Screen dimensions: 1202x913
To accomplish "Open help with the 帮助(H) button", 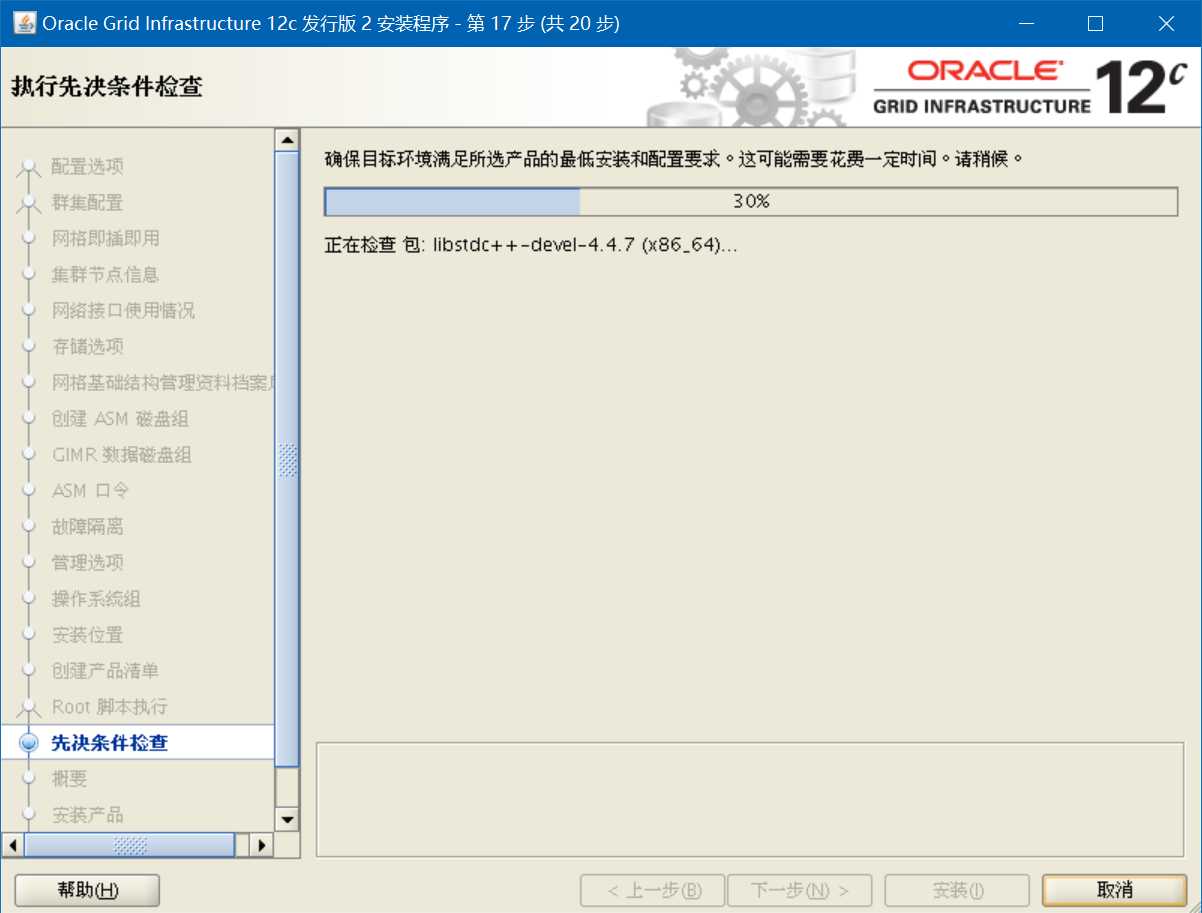I will [87, 890].
